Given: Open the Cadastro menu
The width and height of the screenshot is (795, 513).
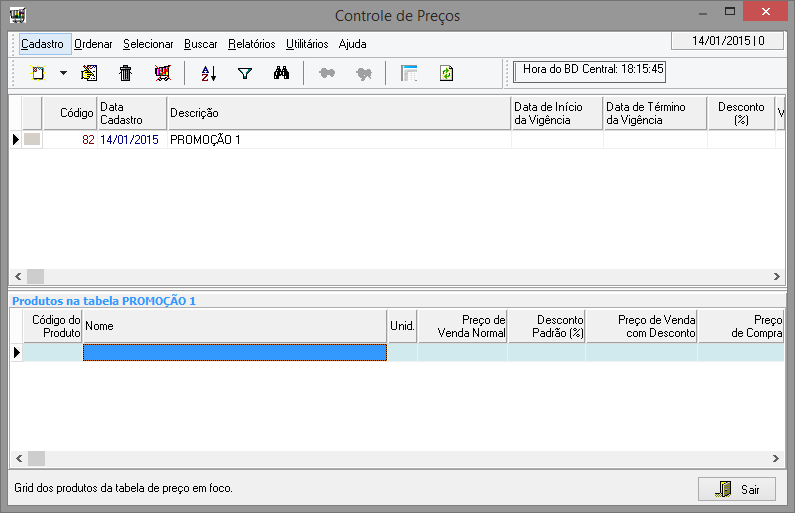Looking at the screenshot, I should click(42, 44).
